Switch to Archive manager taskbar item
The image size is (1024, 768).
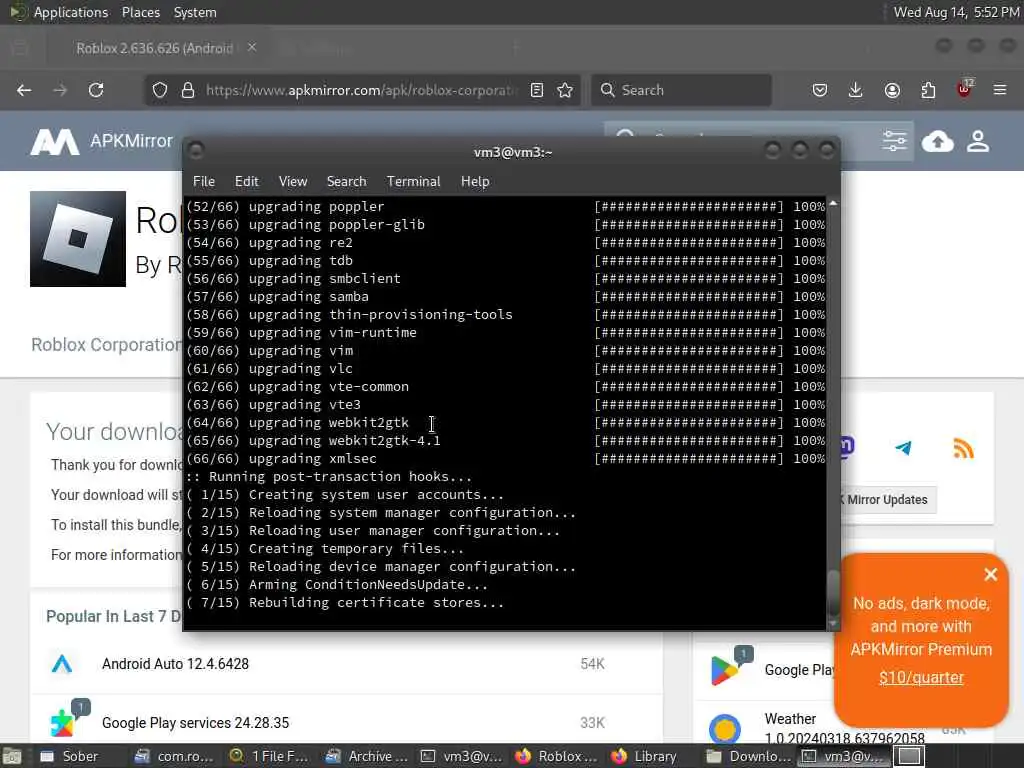pyautogui.click(x=367, y=756)
